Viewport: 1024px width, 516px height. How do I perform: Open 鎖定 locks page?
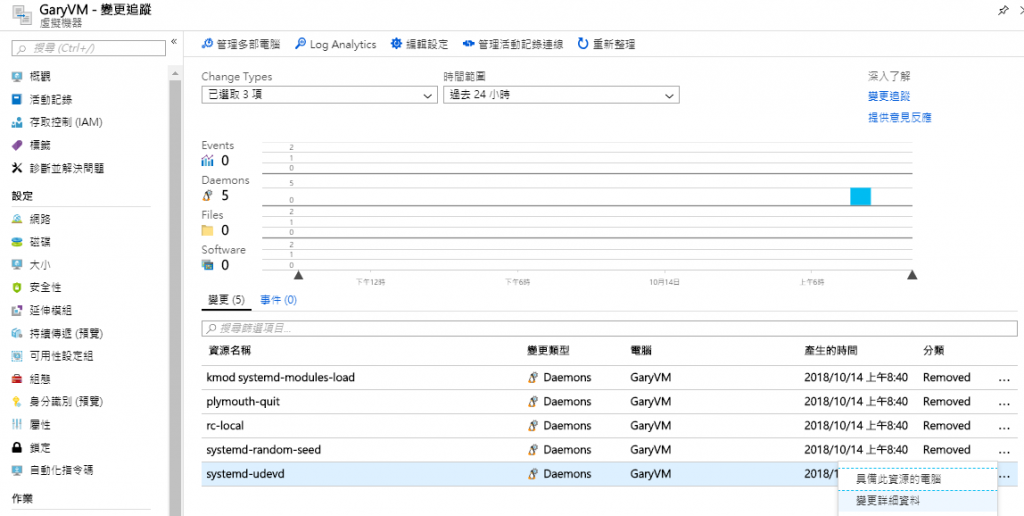[x=40, y=447]
